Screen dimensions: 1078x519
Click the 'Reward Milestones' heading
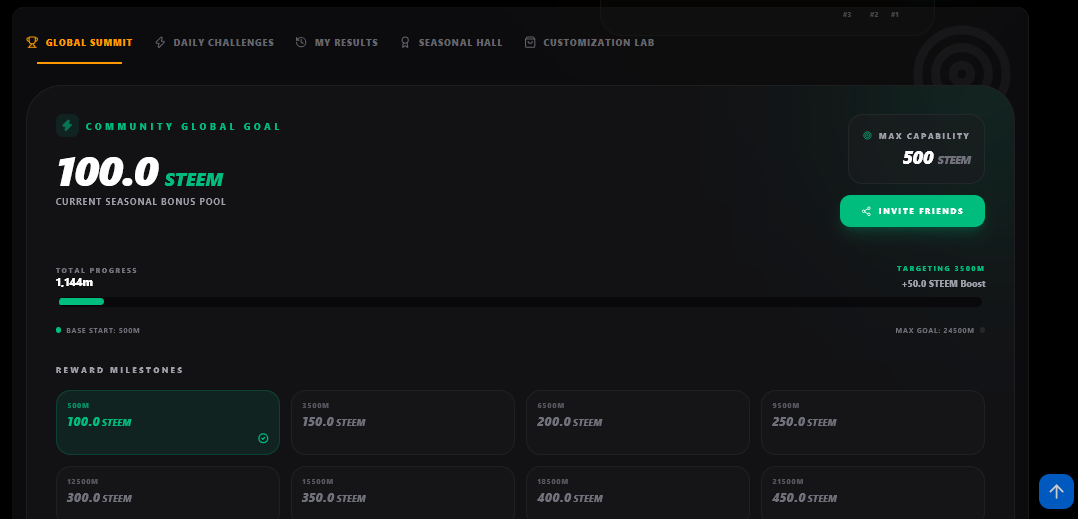(x=120, y=370)
